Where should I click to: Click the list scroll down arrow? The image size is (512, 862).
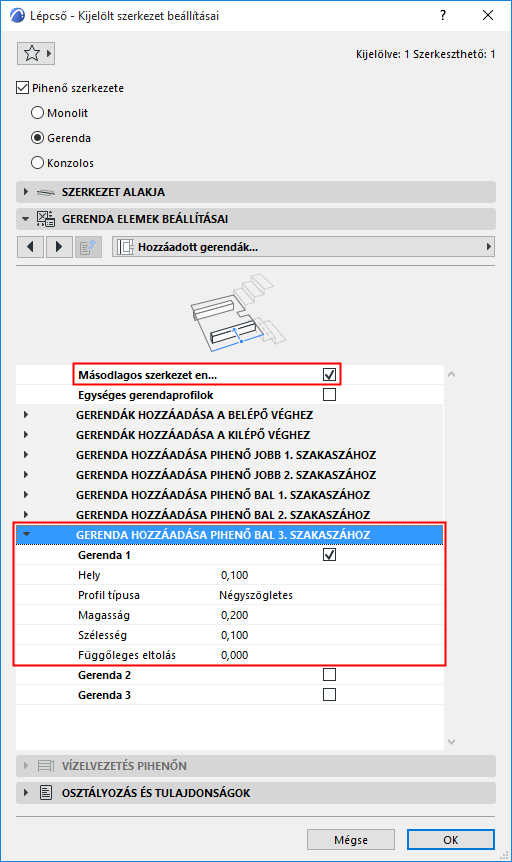click(452, 742)
